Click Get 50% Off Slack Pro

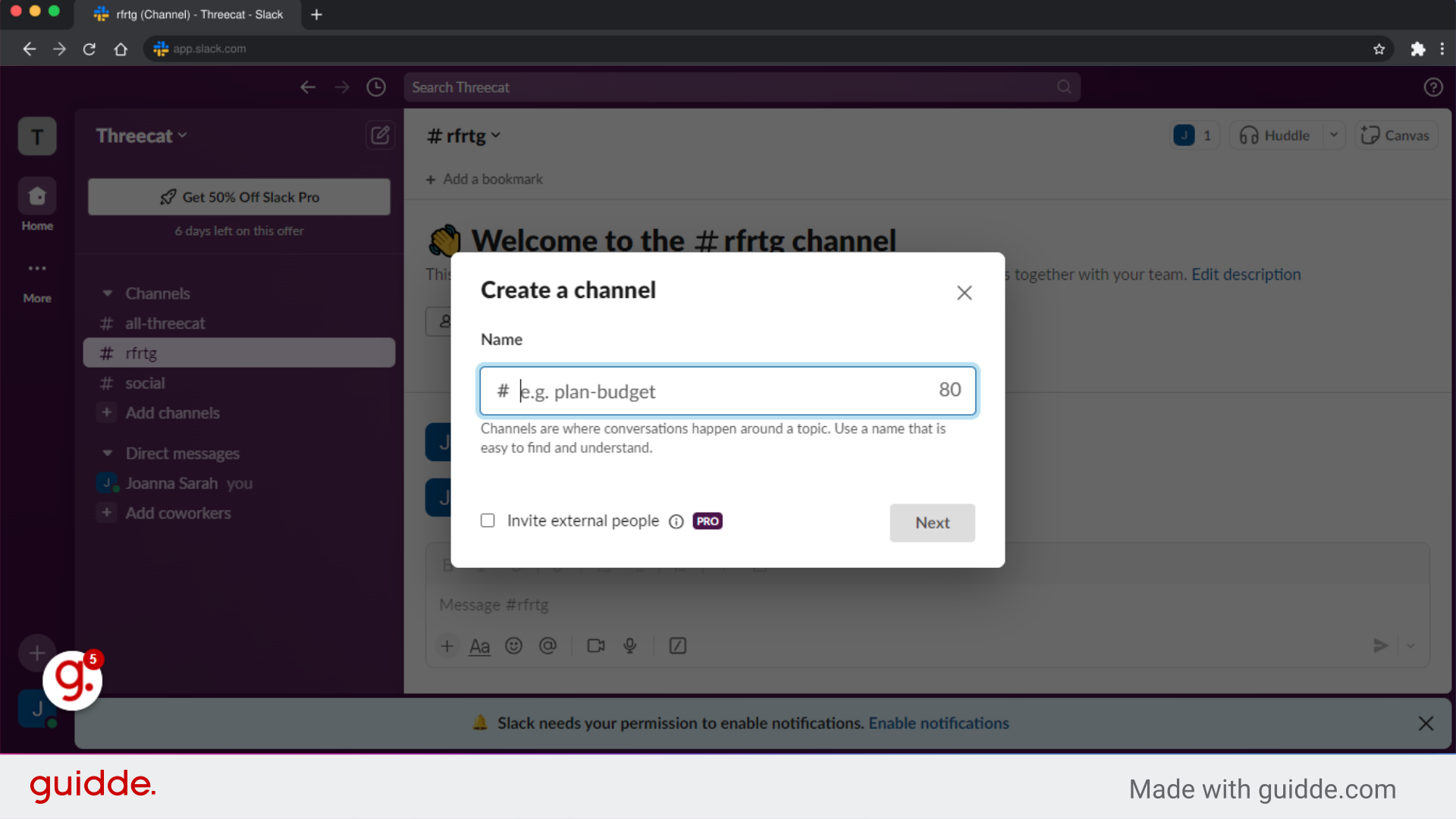coord(239,196)
